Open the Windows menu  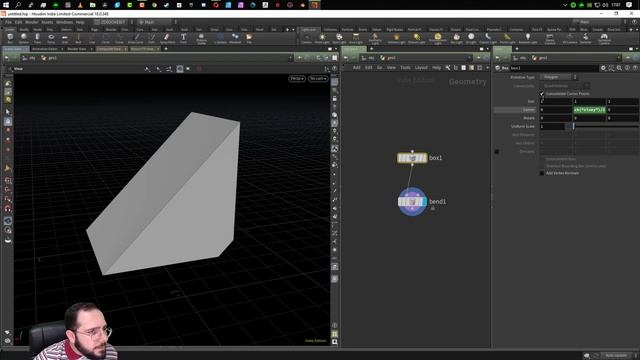pos(64,22)
